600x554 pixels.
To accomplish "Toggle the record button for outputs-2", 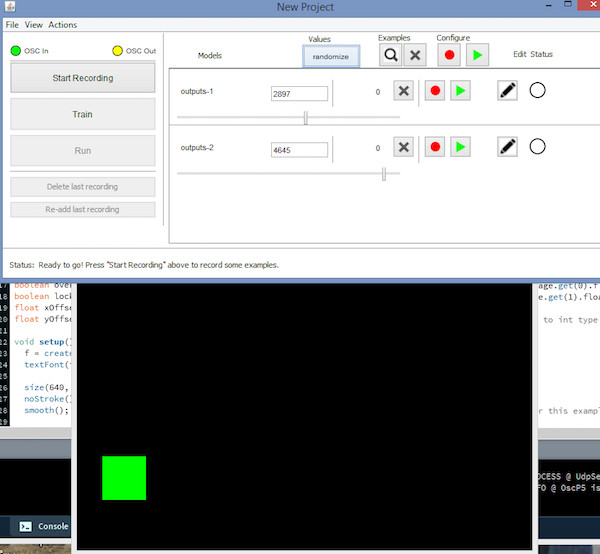I will [434, 147].
